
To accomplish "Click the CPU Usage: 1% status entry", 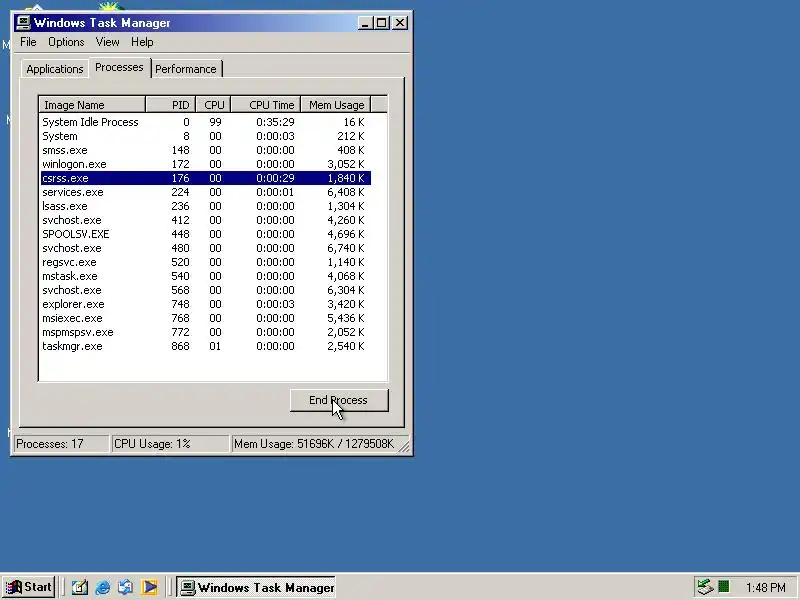I will pos(170,444).
